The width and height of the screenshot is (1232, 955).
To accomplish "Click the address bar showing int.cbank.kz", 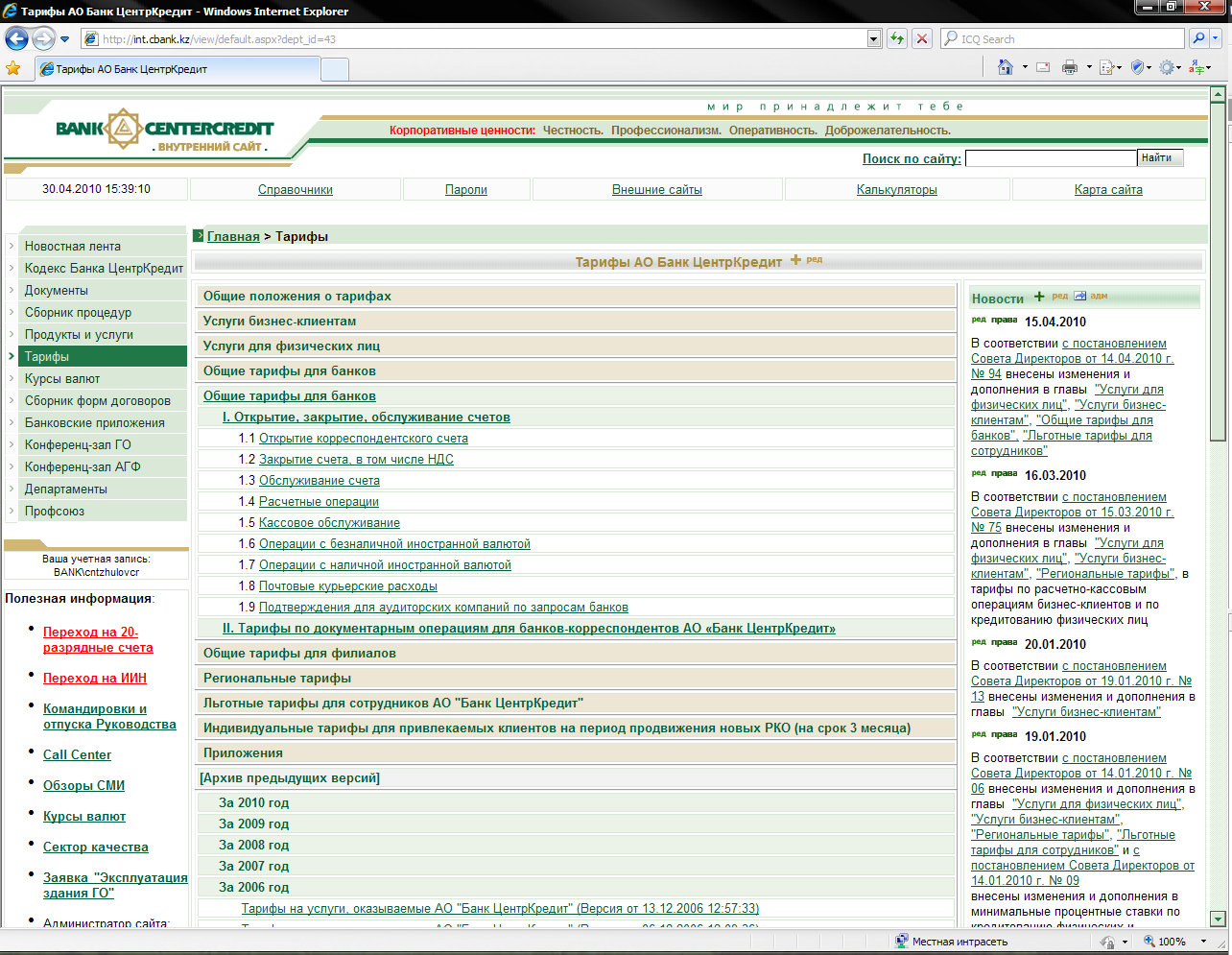I will click(x=483, y=38).
